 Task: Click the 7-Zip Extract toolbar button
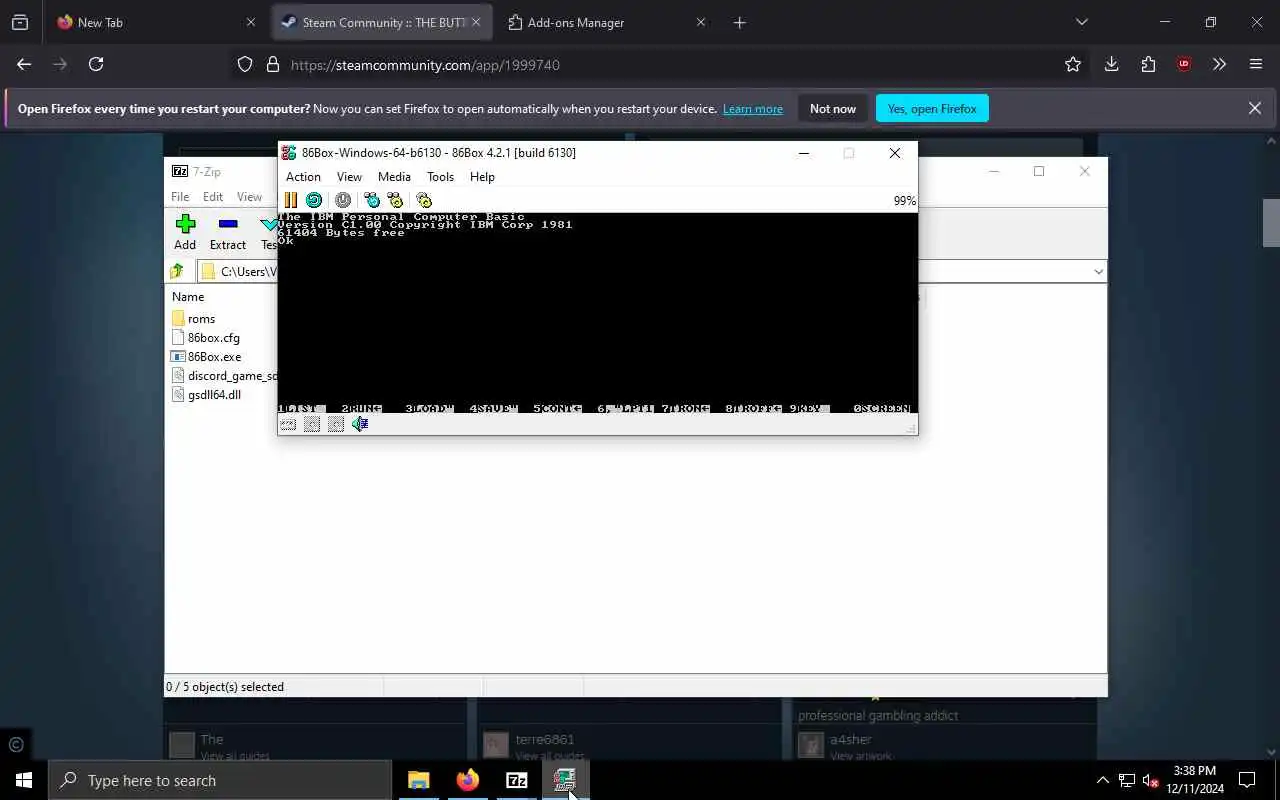(228, 232)
